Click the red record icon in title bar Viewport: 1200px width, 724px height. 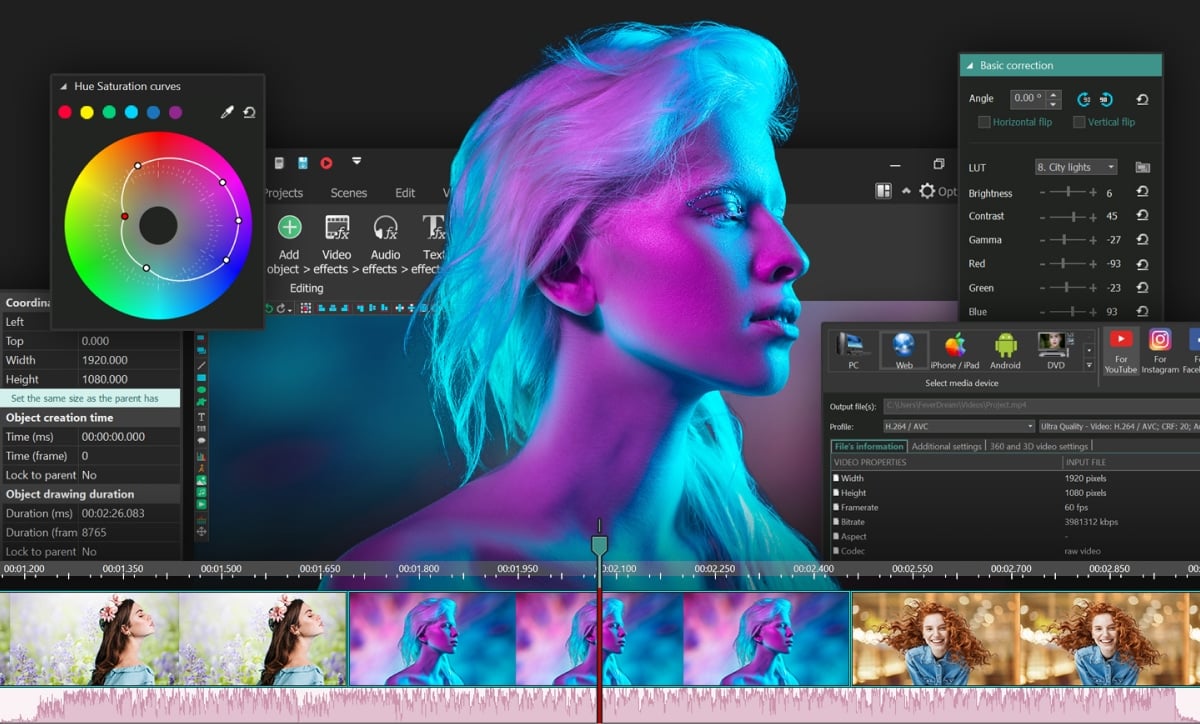point(326,162)
